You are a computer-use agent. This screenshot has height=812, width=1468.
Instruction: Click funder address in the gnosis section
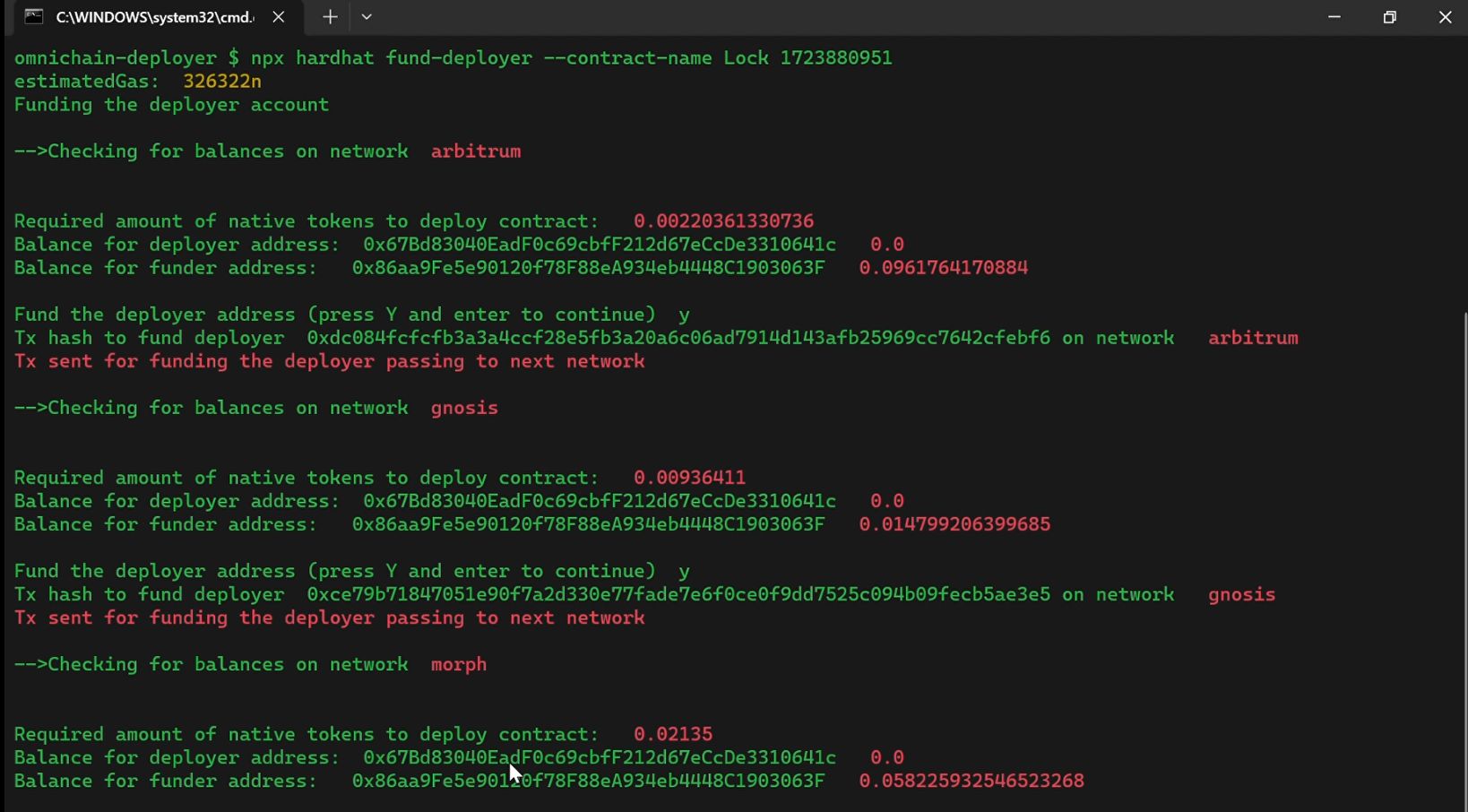588,524
